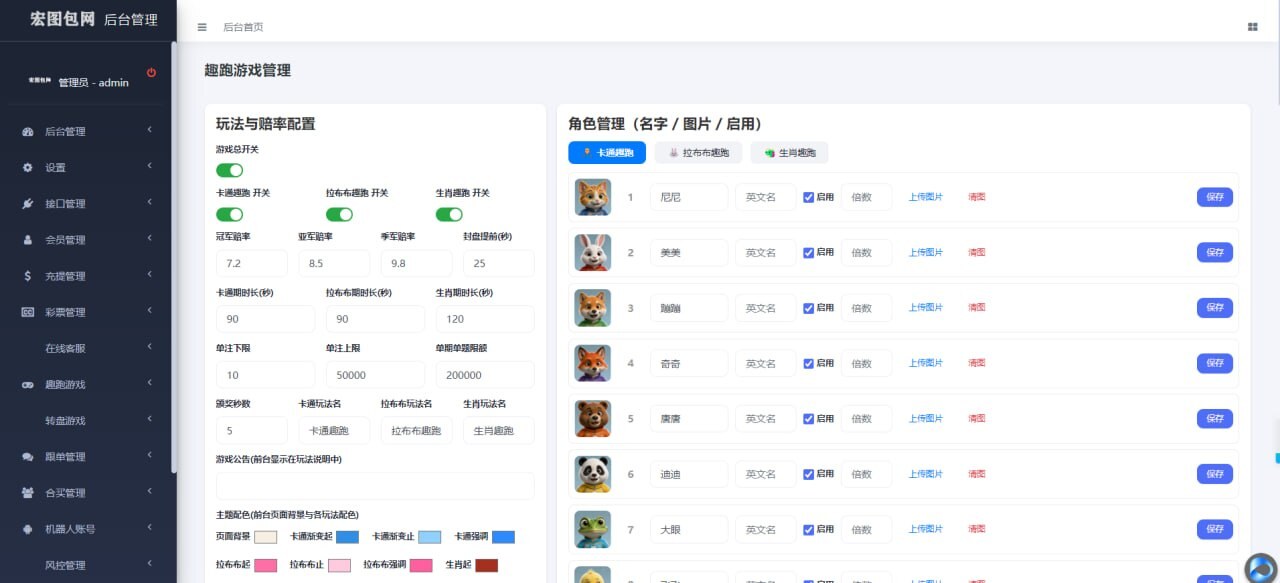Expand the 在线客服 menu chevron
1280x583 pixels.
[149, 347]
